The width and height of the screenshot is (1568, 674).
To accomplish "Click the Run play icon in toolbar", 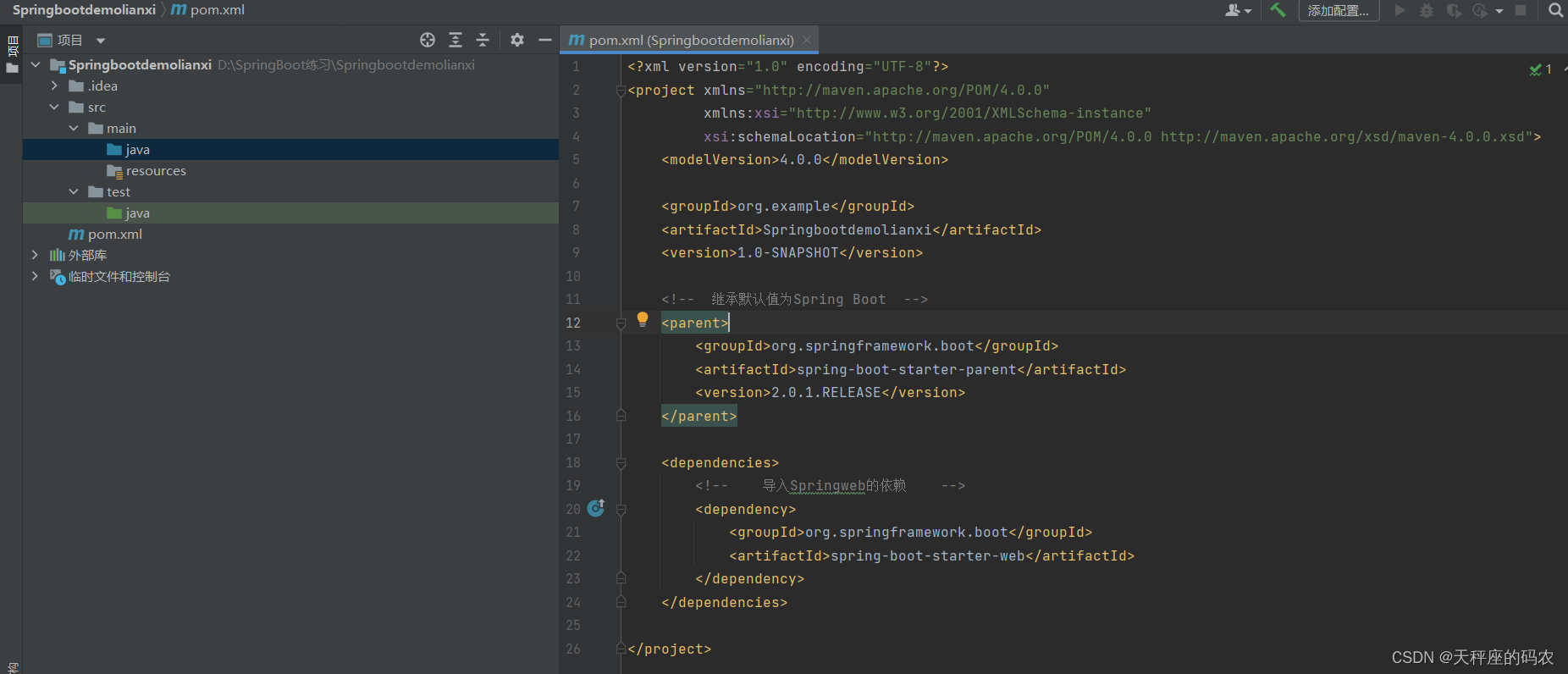I will (x=1400, y=10).
